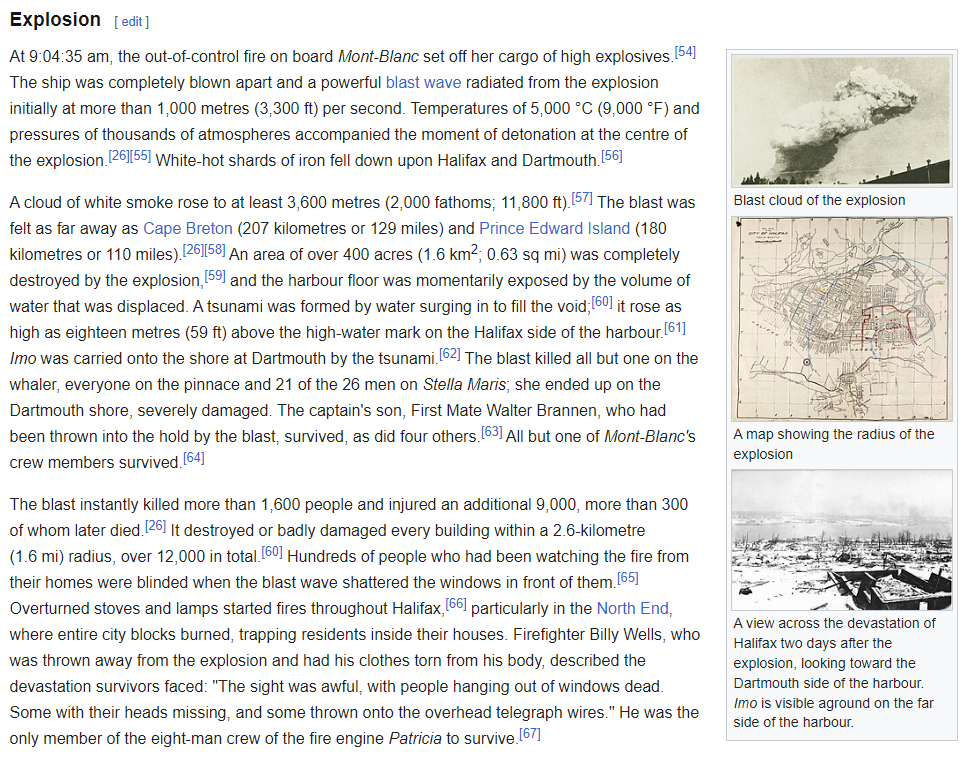The image size is (968, 766).
Task: Click the name 'First Mate Walter Brannen'
Action: 504,410
